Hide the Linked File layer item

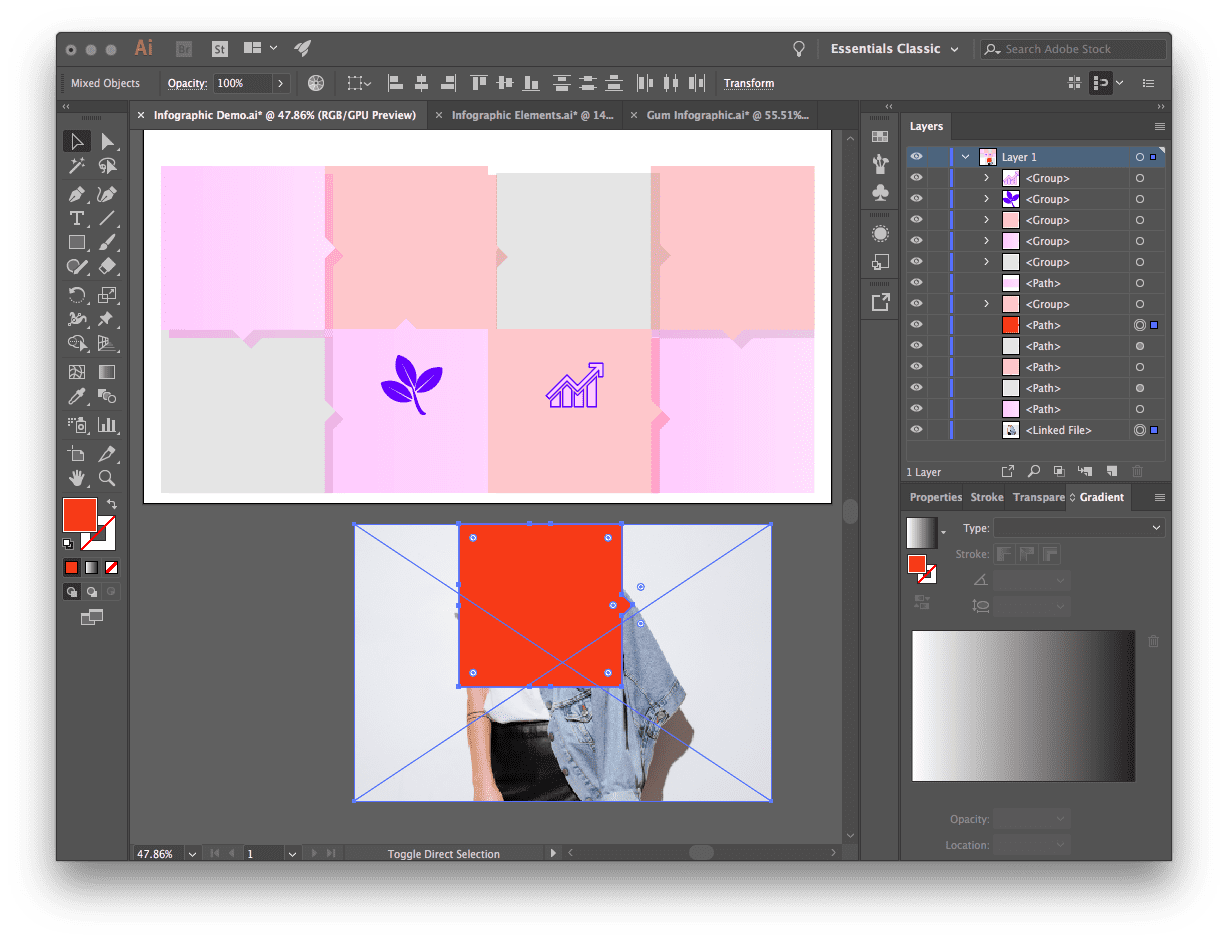click(916, 430)
